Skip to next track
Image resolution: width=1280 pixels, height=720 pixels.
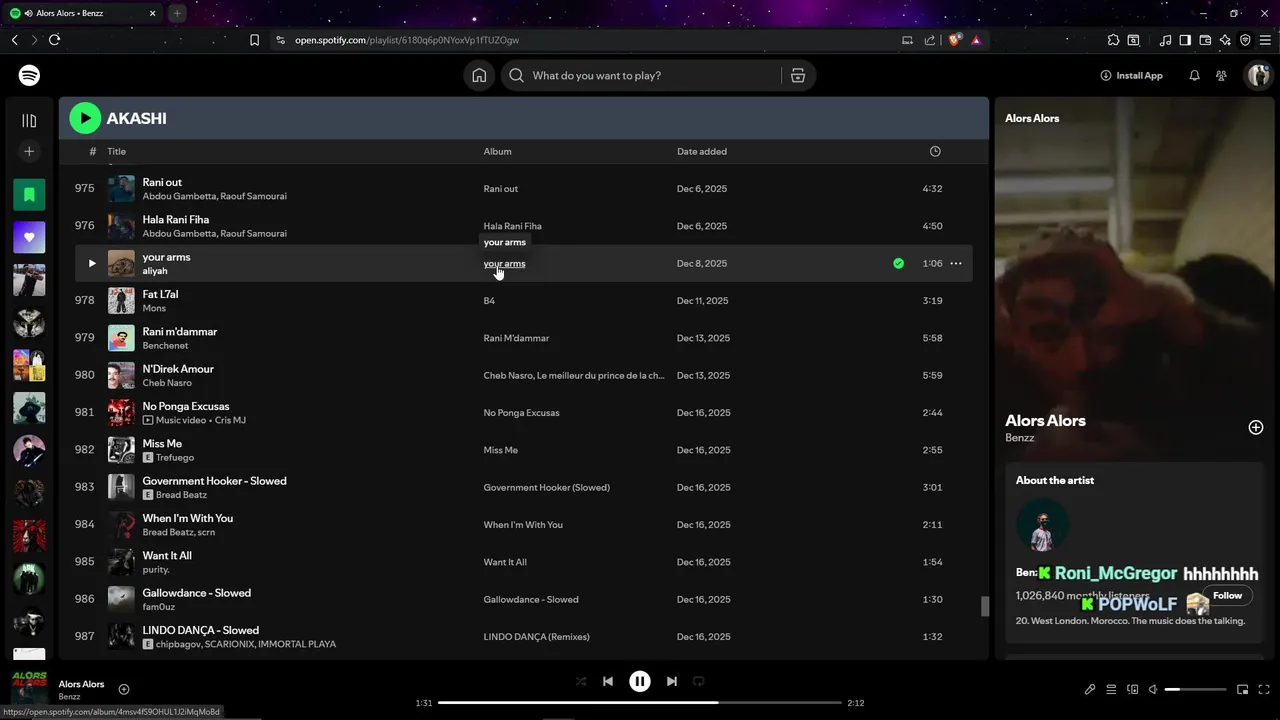tap(672, 681)
